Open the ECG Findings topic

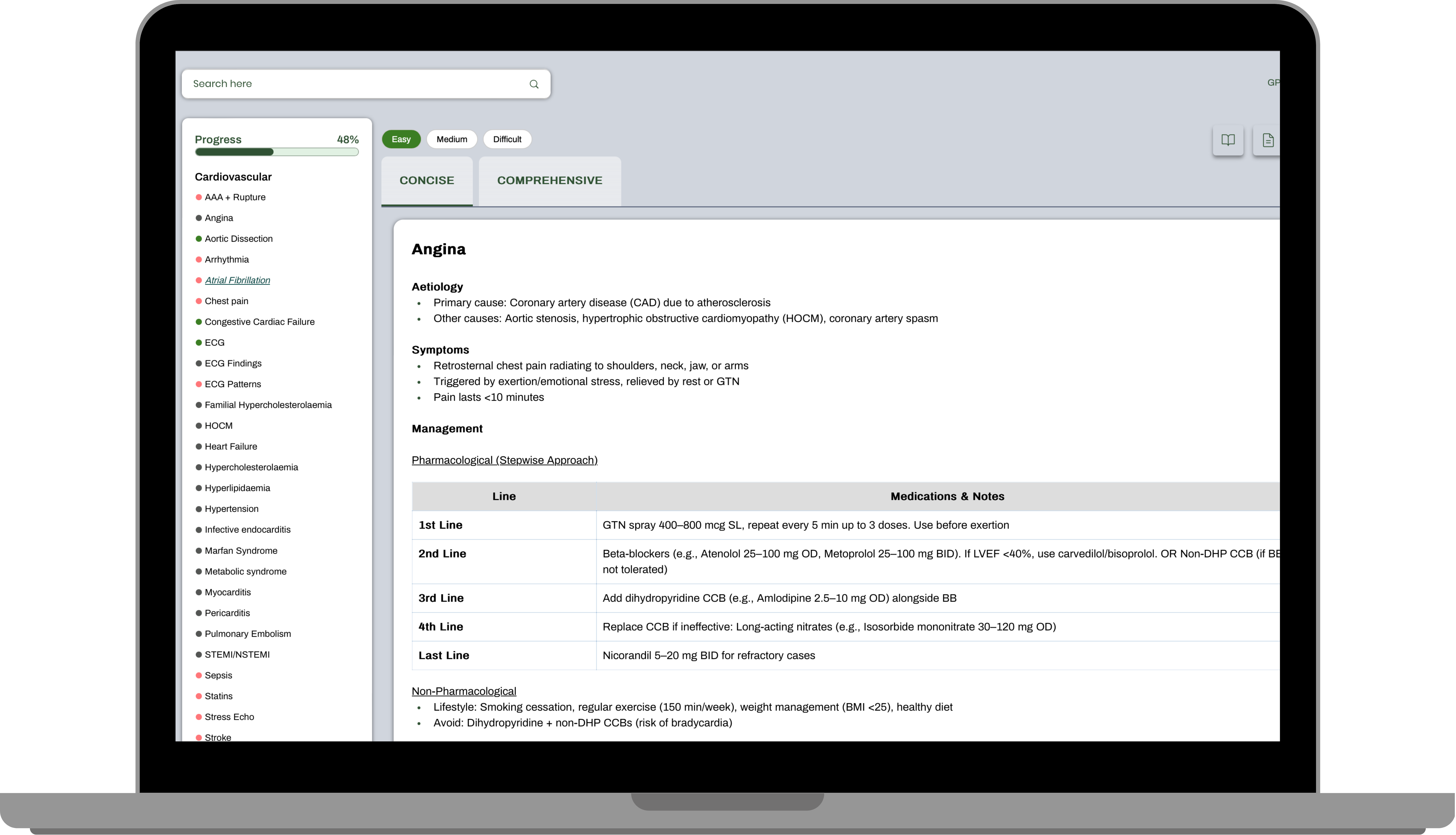click(233, 363)
